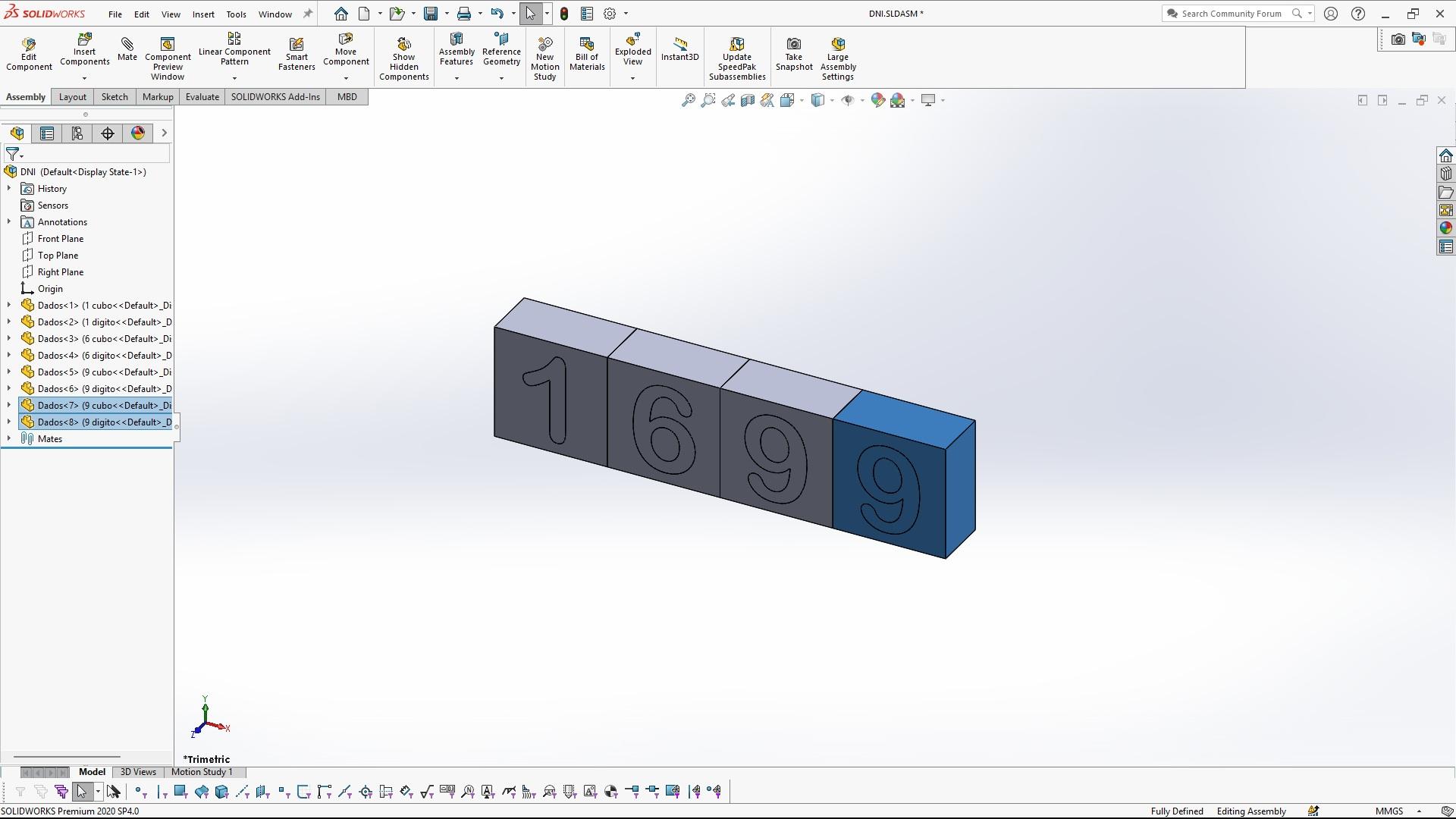The width and height of the screenshot is (1456, 819).
Task: Switch to Motion Study 1 tab
Action: (x=202, y=772)
